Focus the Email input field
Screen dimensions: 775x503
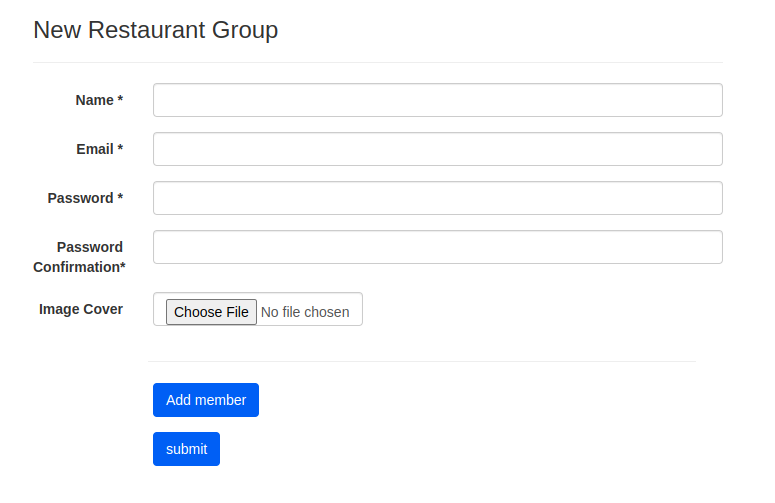(x=437, y=149)
